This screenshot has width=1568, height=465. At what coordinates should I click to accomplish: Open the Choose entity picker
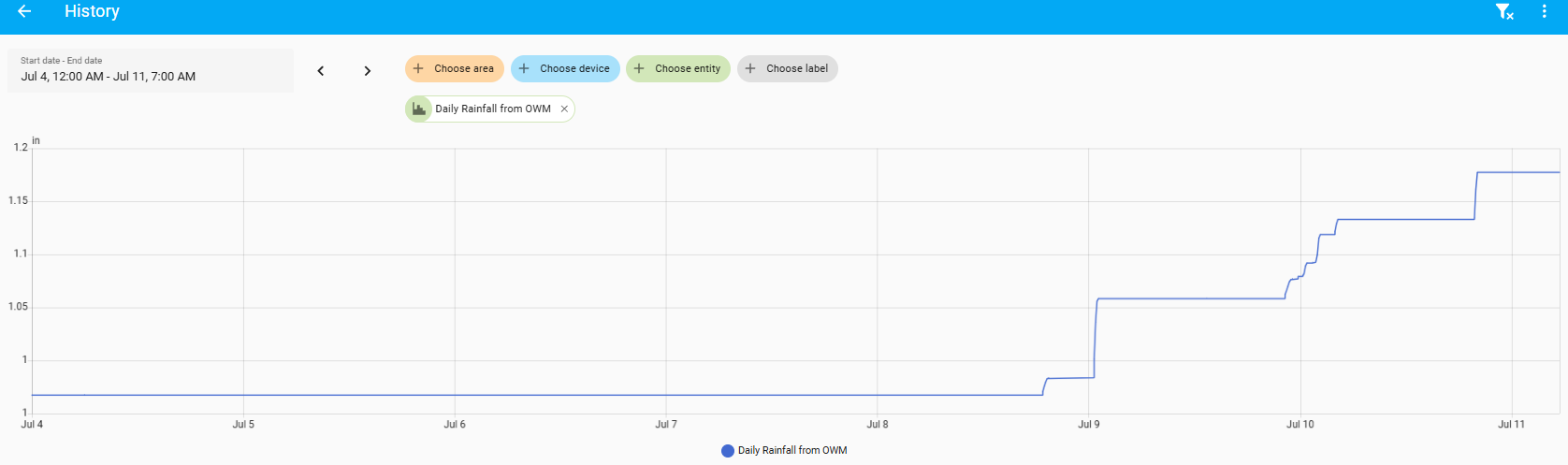(678, 69)
